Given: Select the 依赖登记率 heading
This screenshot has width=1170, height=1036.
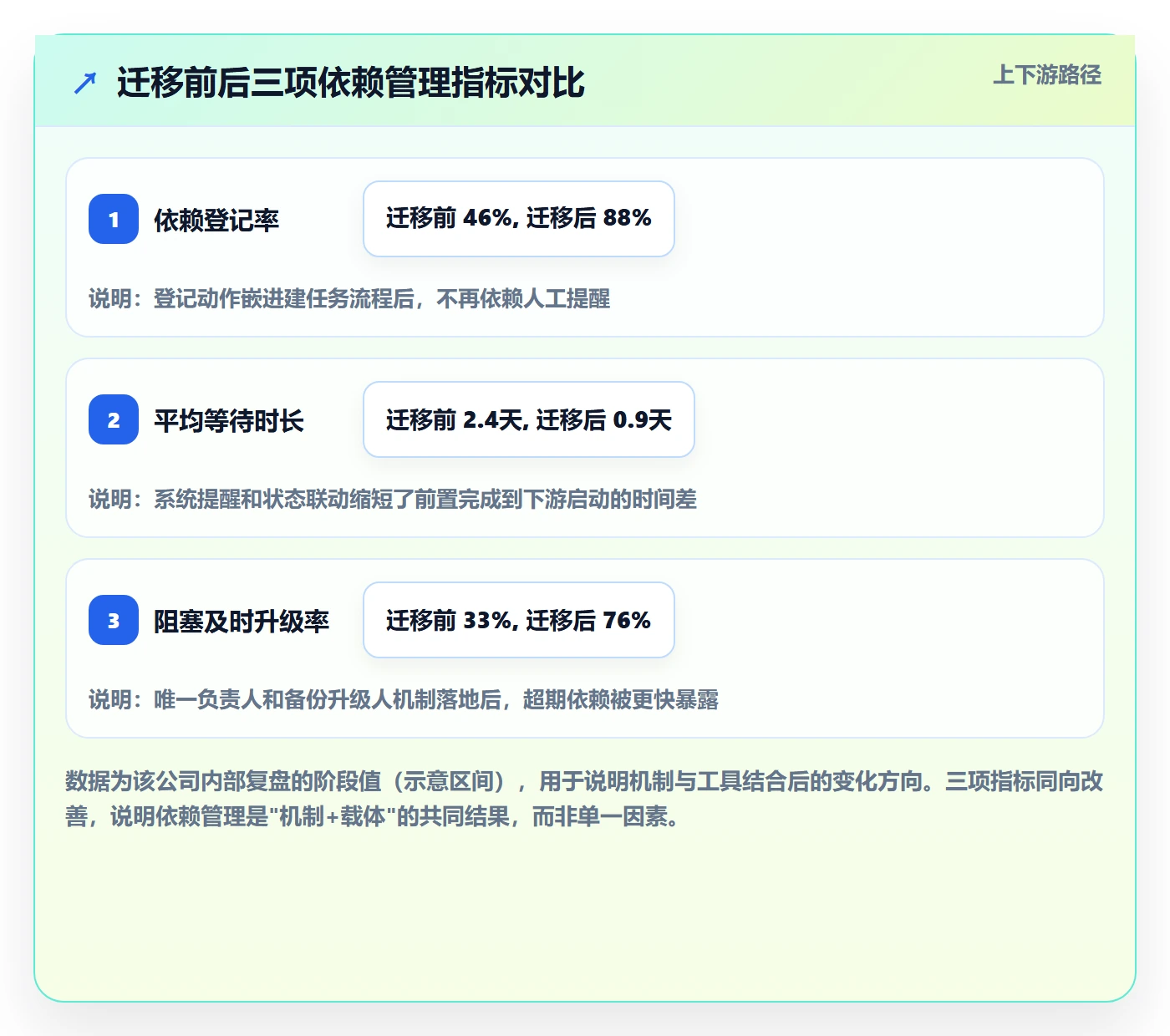Looking at the screenshot, I should [x=216, y=220].
